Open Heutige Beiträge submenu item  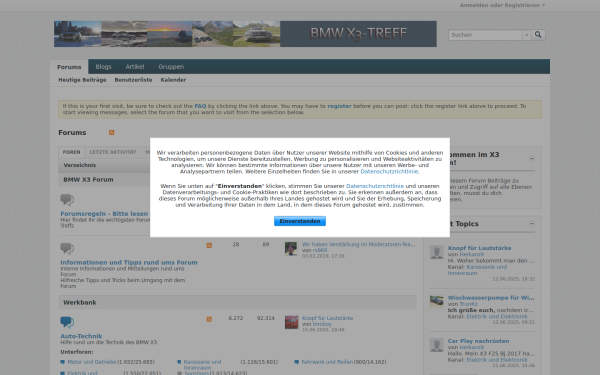tap(82, 80)
